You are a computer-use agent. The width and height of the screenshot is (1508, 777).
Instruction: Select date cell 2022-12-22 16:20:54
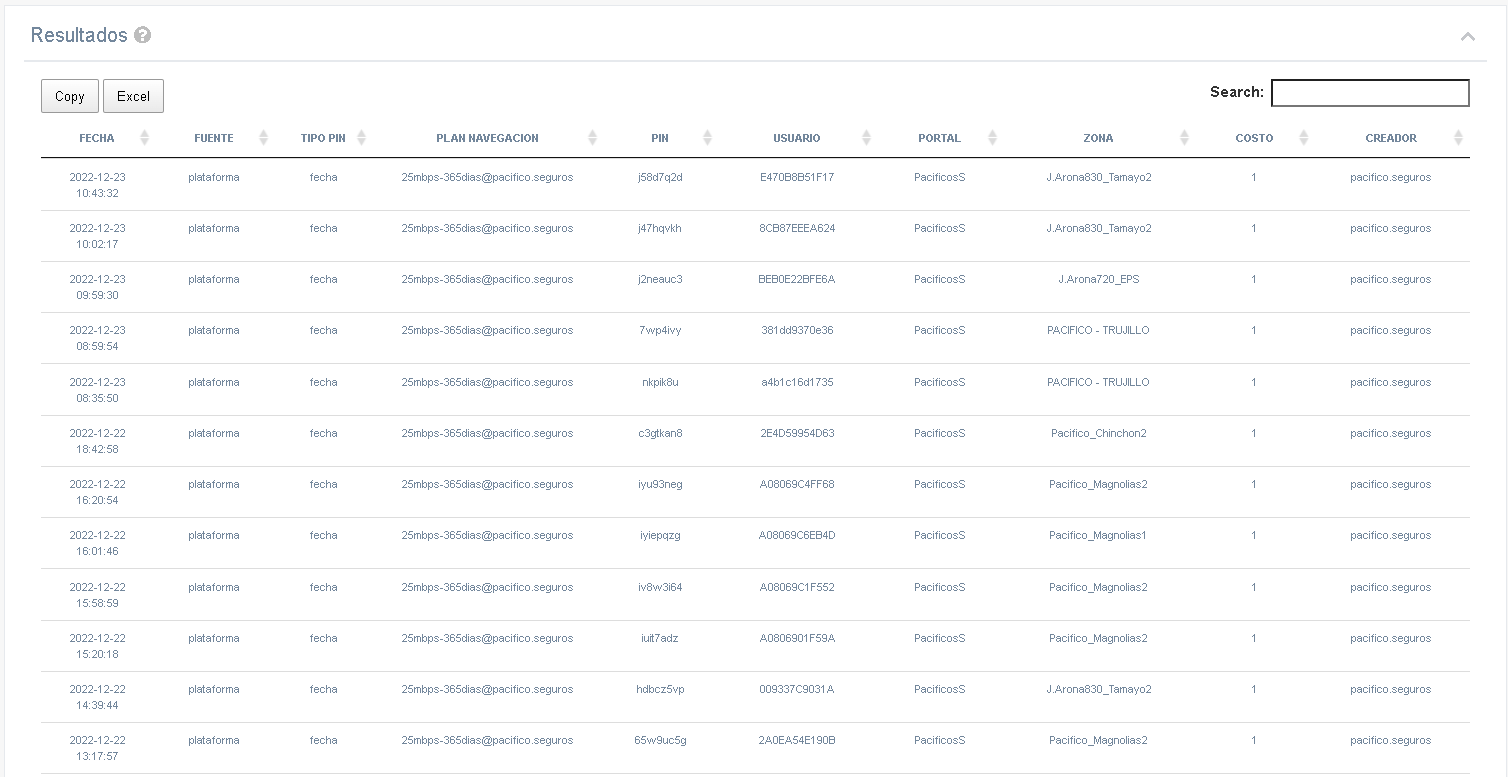tap(97, 492)
